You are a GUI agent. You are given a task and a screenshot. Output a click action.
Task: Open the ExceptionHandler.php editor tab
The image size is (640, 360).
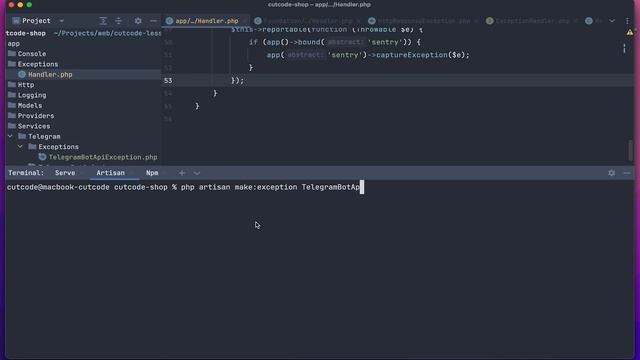[532, 21]
